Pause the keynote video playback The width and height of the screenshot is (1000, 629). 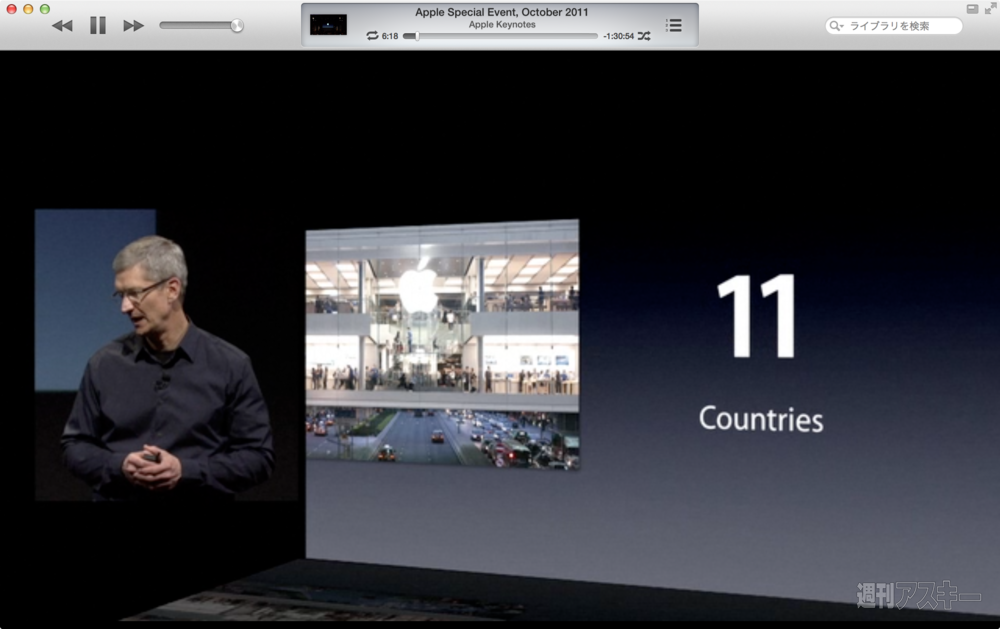click(x=97, y=25)
